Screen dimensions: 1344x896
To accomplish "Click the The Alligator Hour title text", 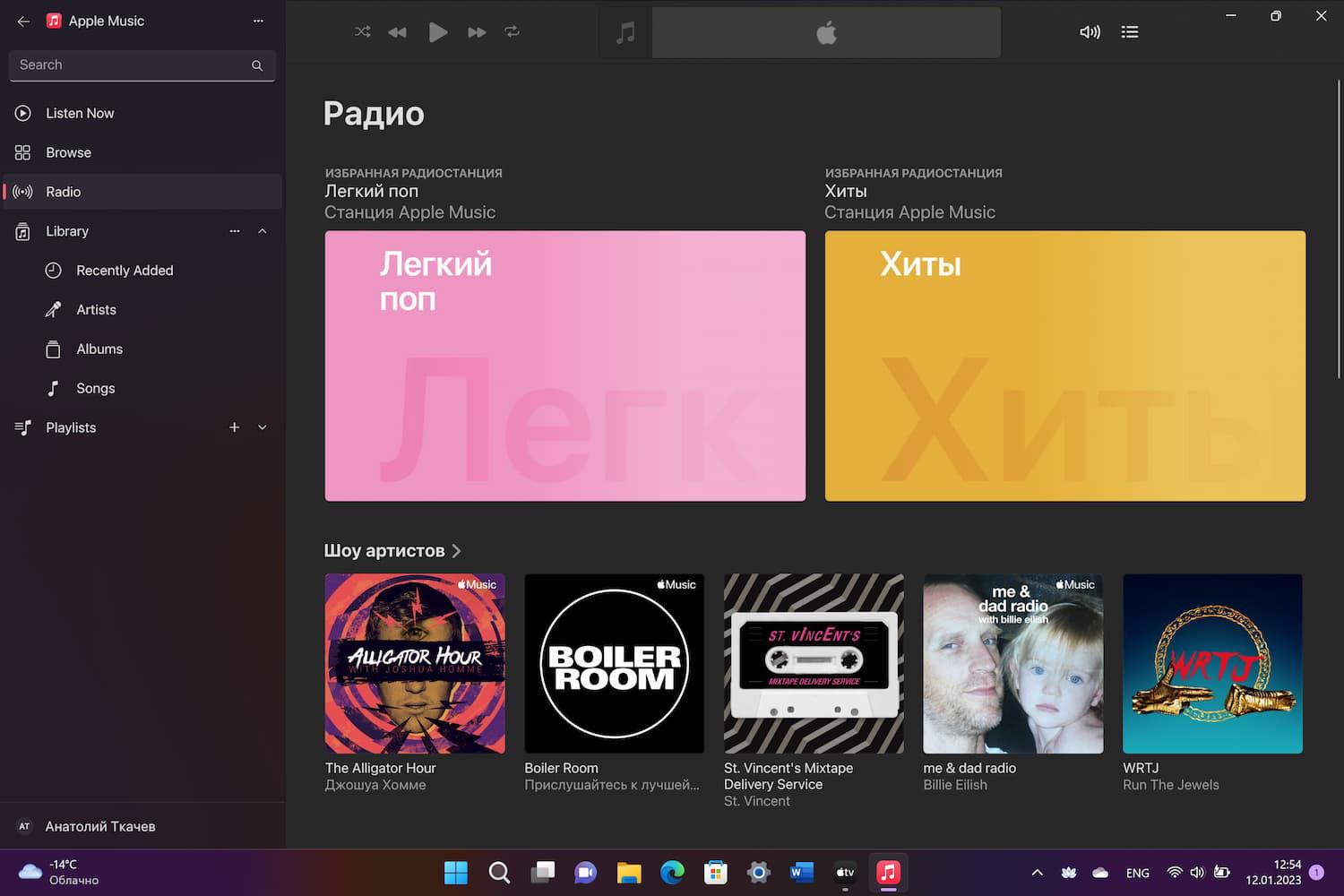I will tap(381, 768).
